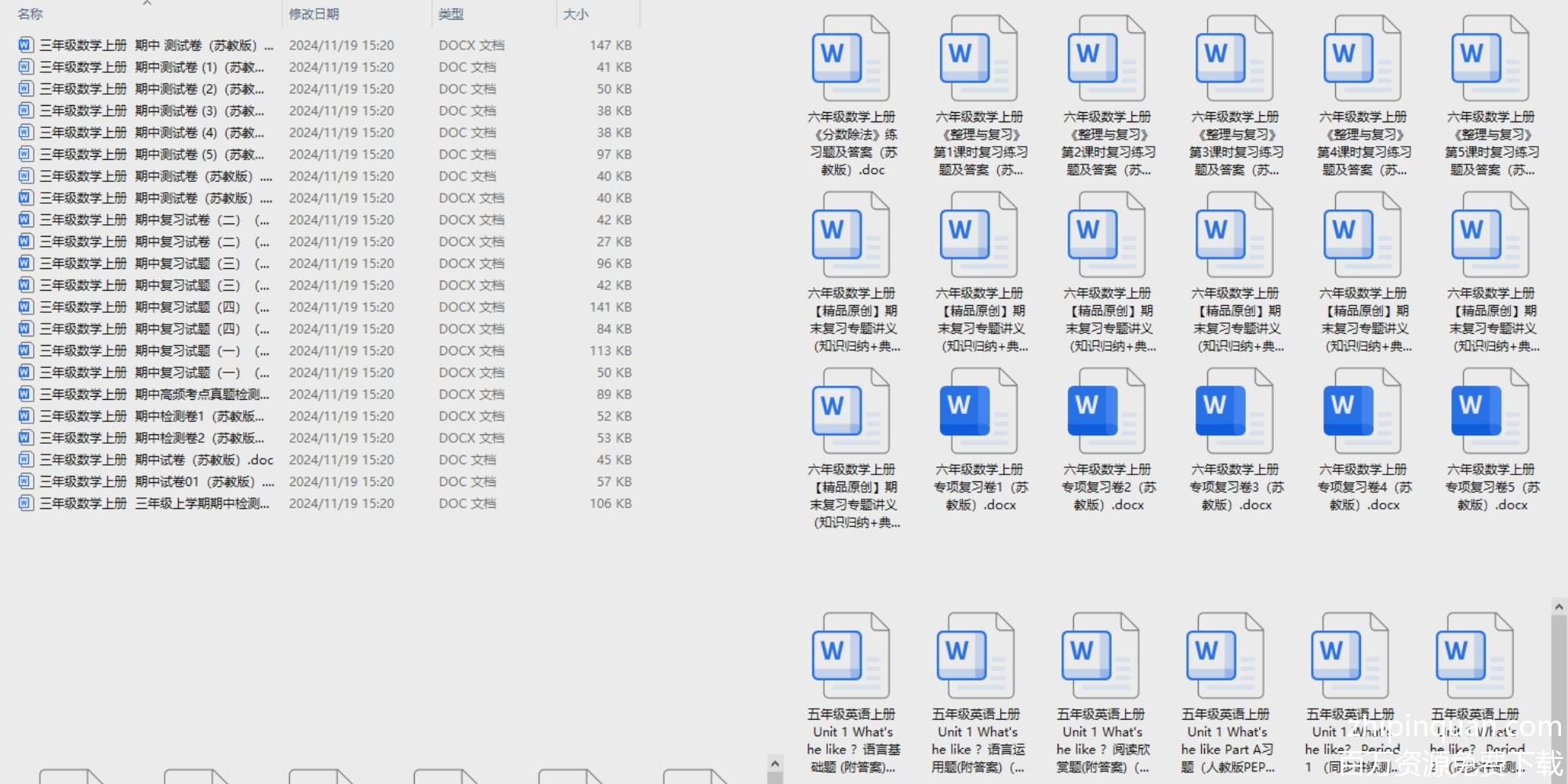Toggle the sort arrow above the 名称 column

tap(147, 3)
